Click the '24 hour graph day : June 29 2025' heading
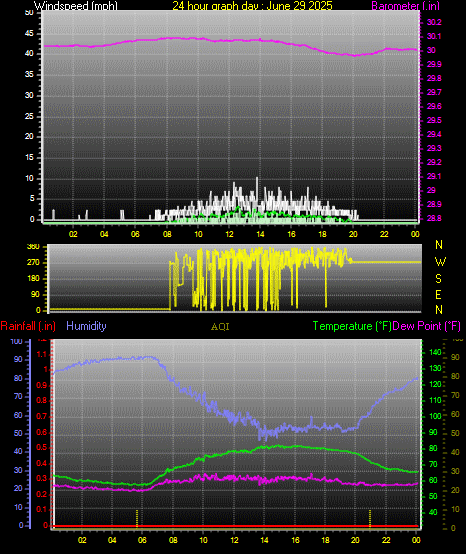 (252, 6)
